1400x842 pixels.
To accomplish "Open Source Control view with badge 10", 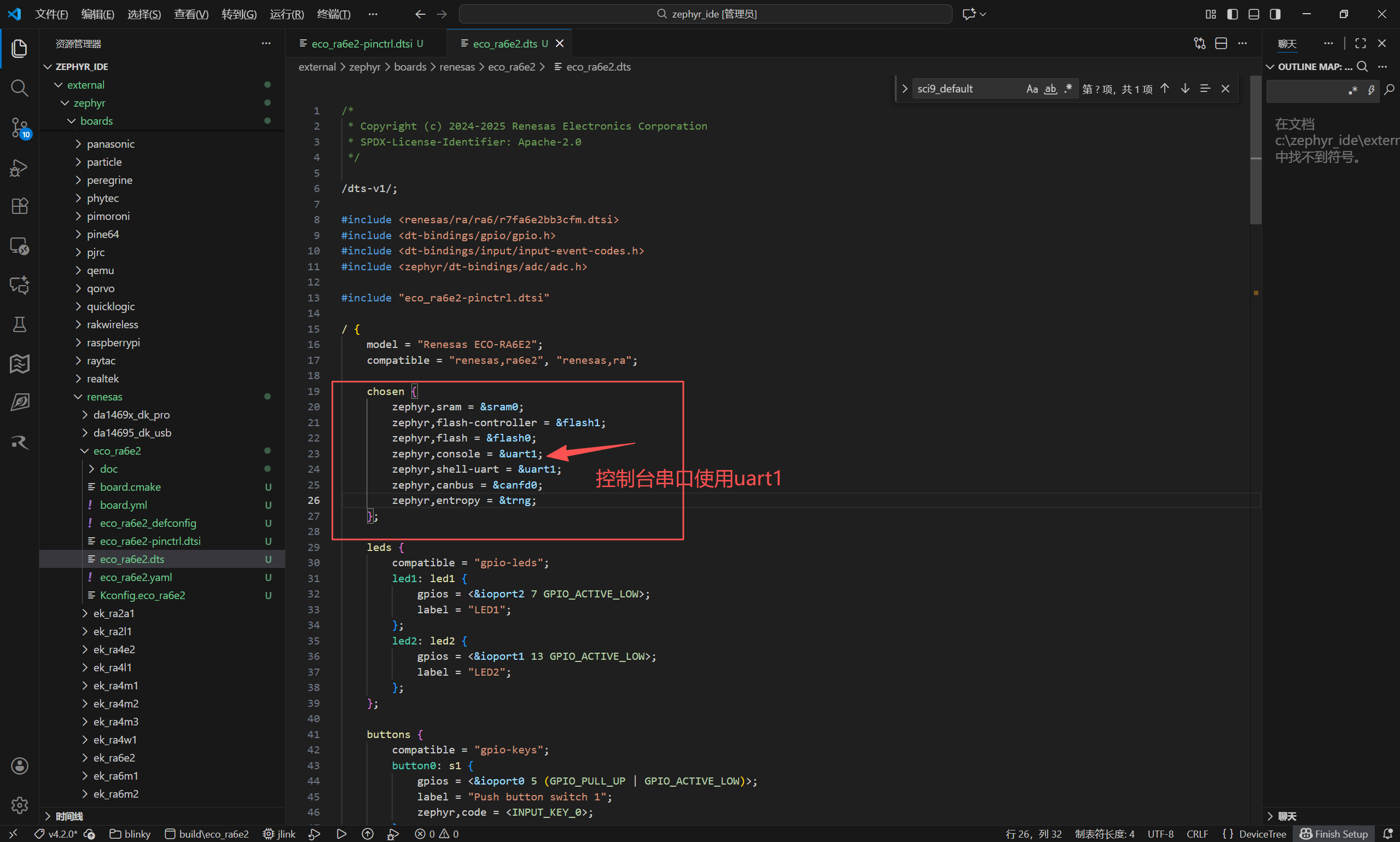I will click(19, 127).
